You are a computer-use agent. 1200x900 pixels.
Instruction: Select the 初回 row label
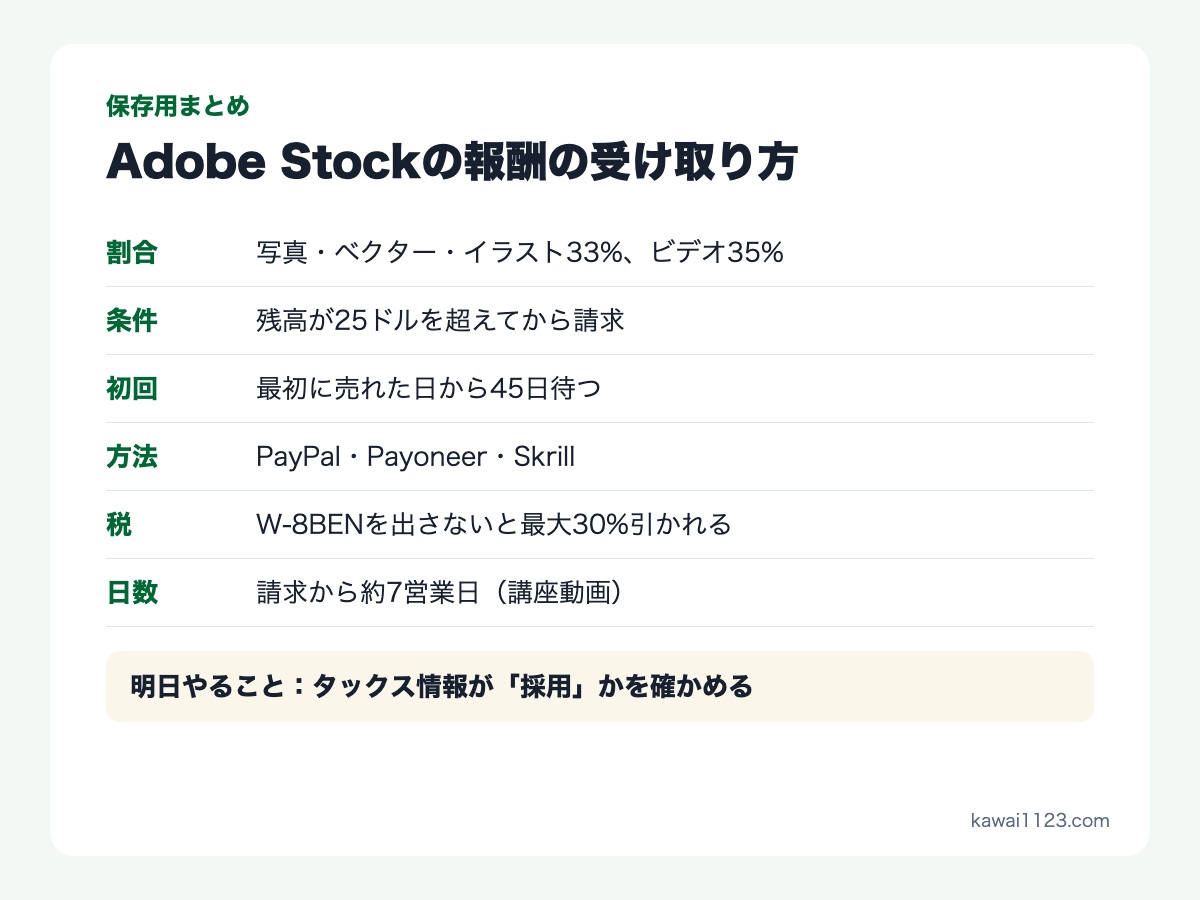pos(132,389)
